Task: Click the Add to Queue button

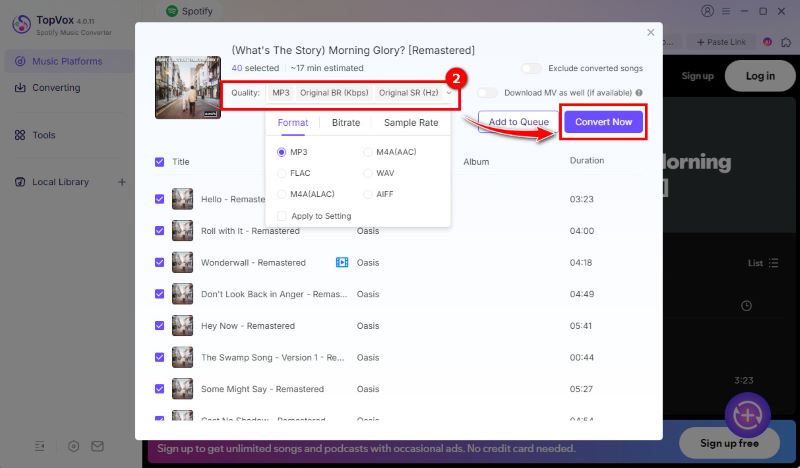Action: tap(518, 121)
